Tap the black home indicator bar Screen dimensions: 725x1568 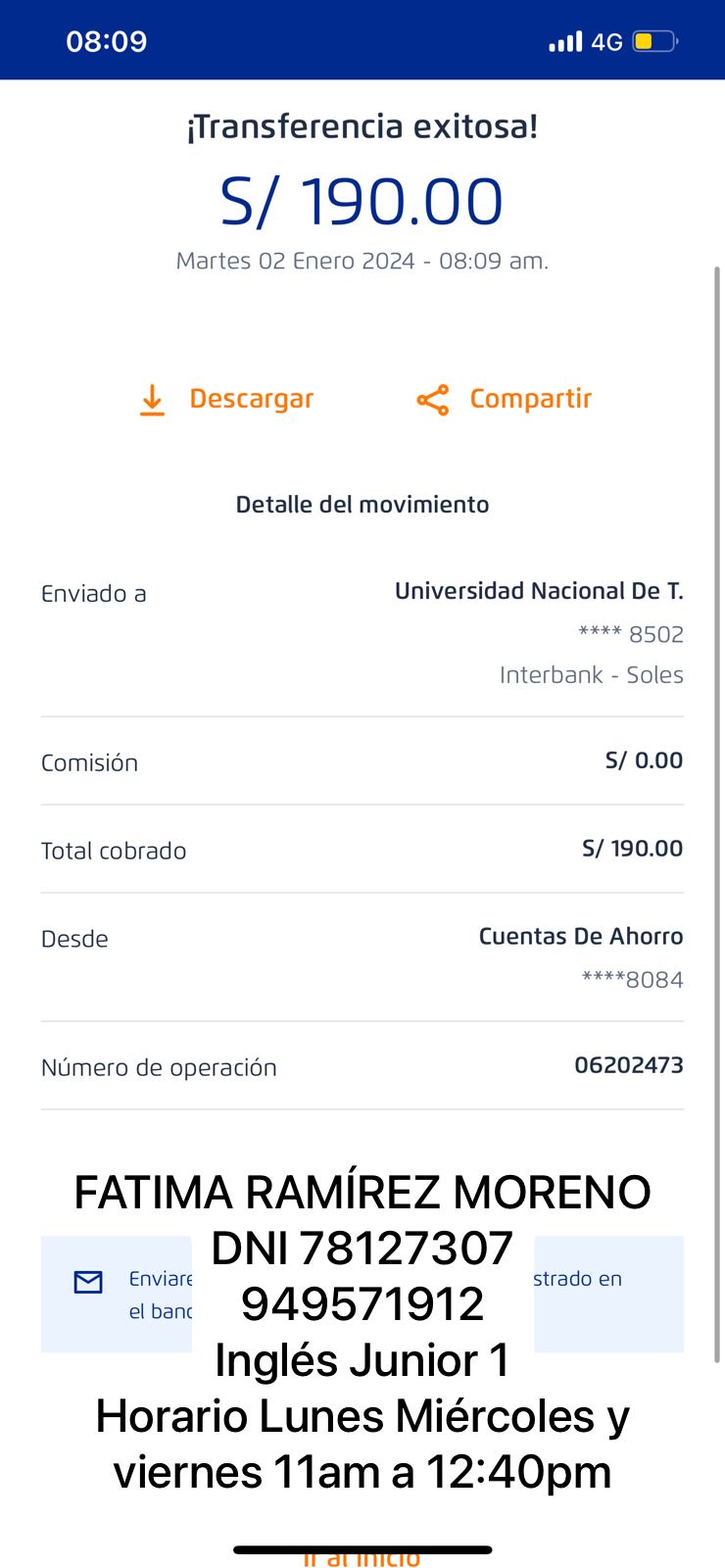pos(362,1549)
